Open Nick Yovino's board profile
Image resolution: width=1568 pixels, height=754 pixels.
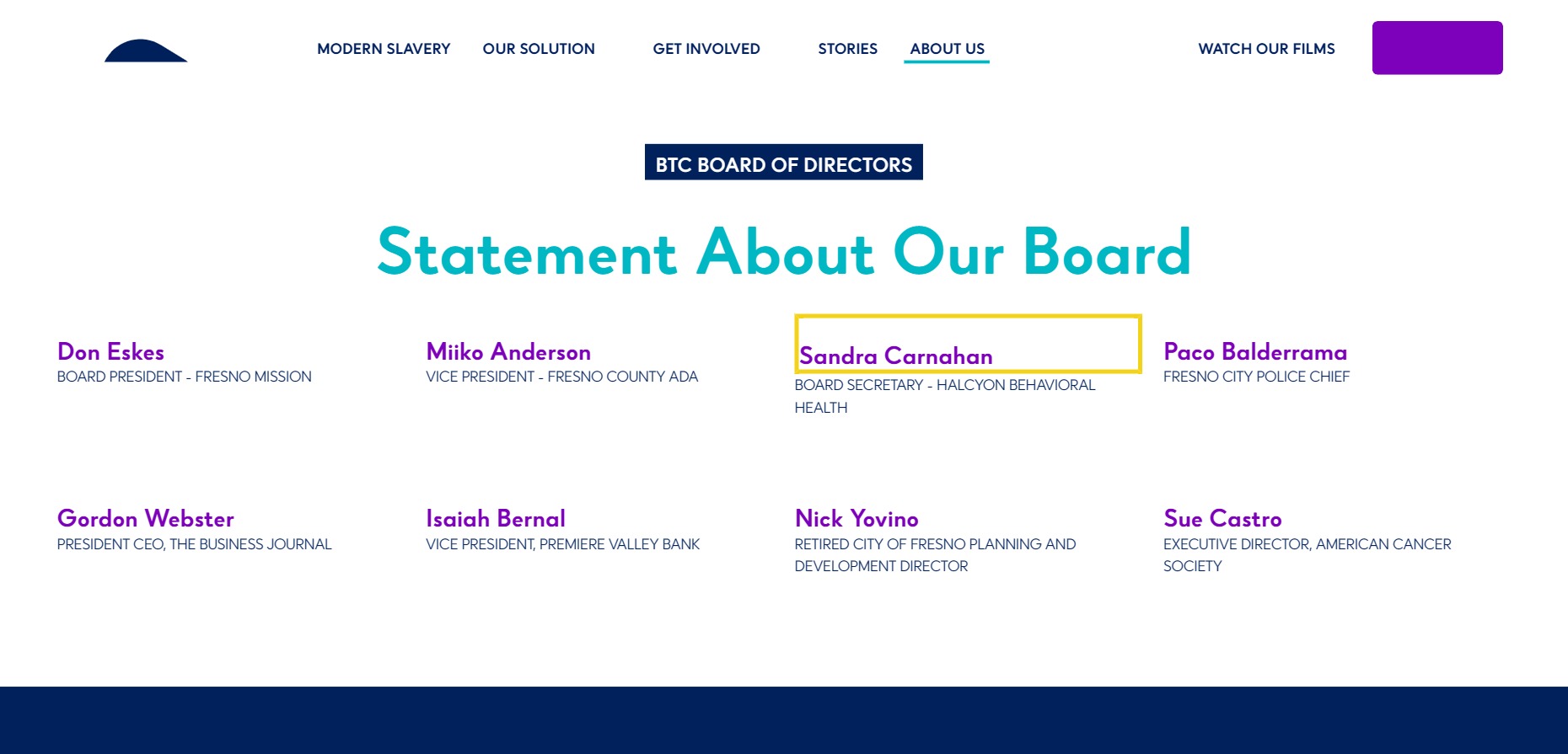point(856,518)
